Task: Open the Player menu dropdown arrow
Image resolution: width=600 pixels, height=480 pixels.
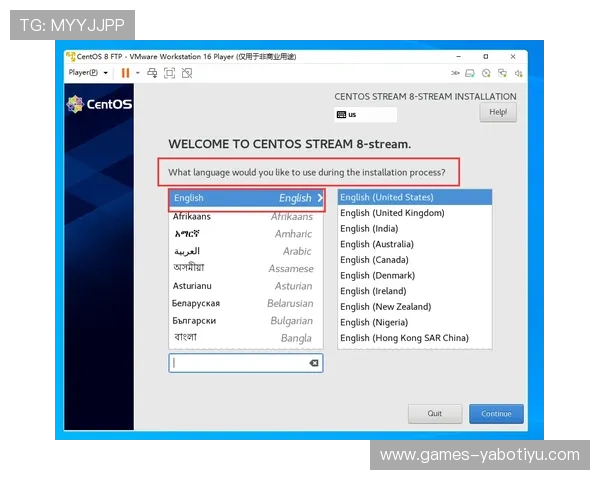Action: coord(106,73)
